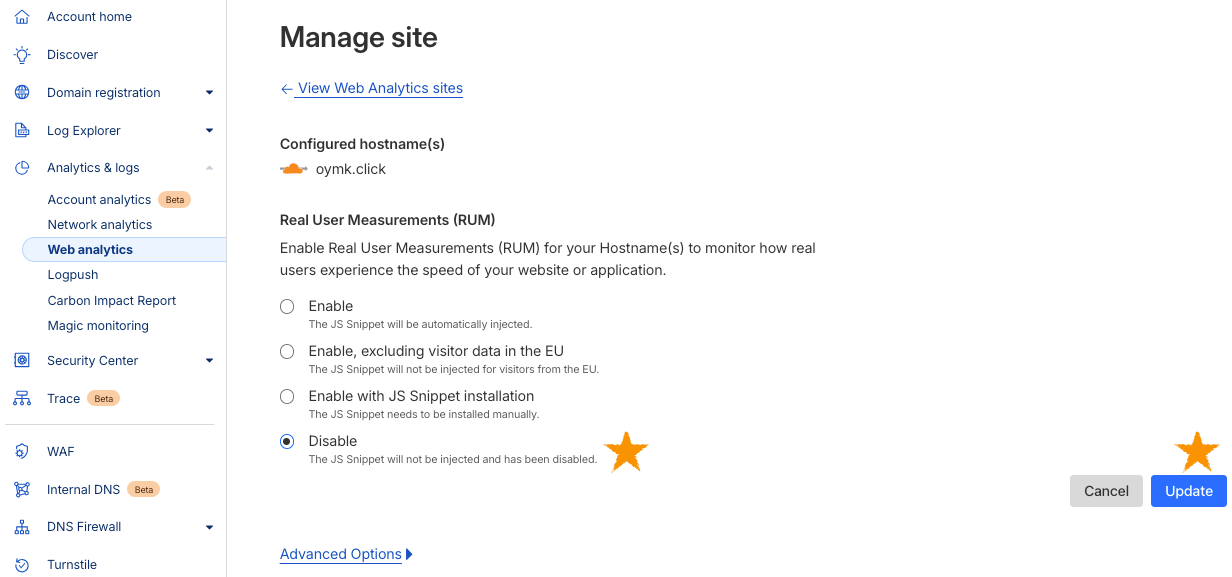Click the Security Center icon

tap(22, 361)
